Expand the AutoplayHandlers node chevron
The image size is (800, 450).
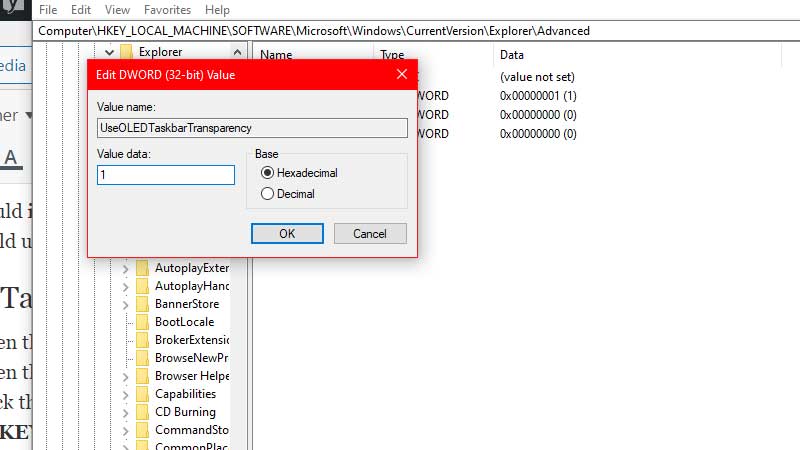126,287
